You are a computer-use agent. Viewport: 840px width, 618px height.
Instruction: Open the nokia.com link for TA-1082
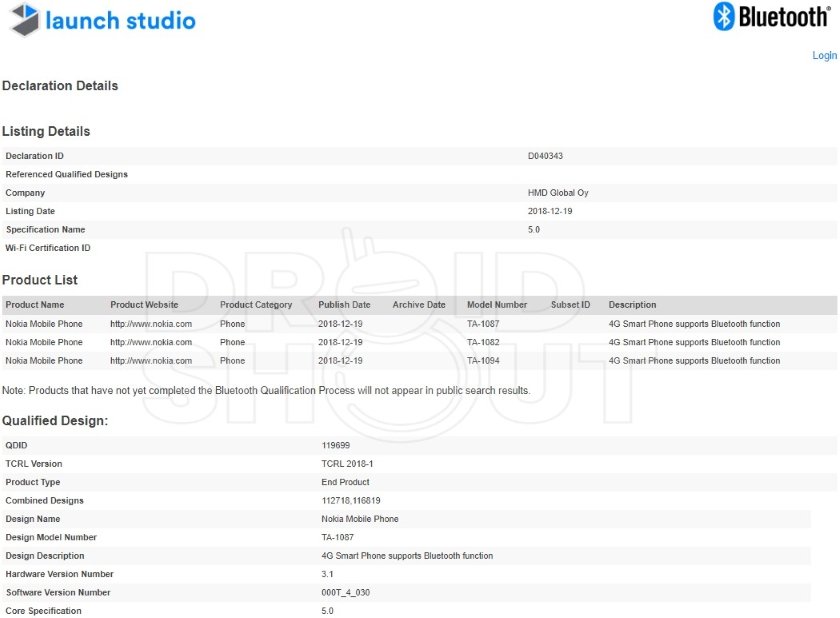pos(151,342)
